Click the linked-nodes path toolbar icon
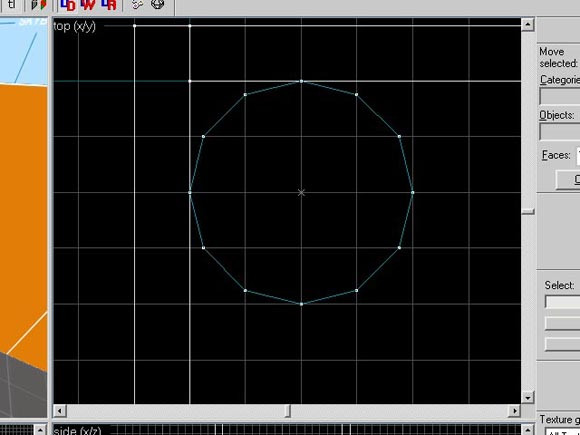580x435 pixels. pos(137,4)
